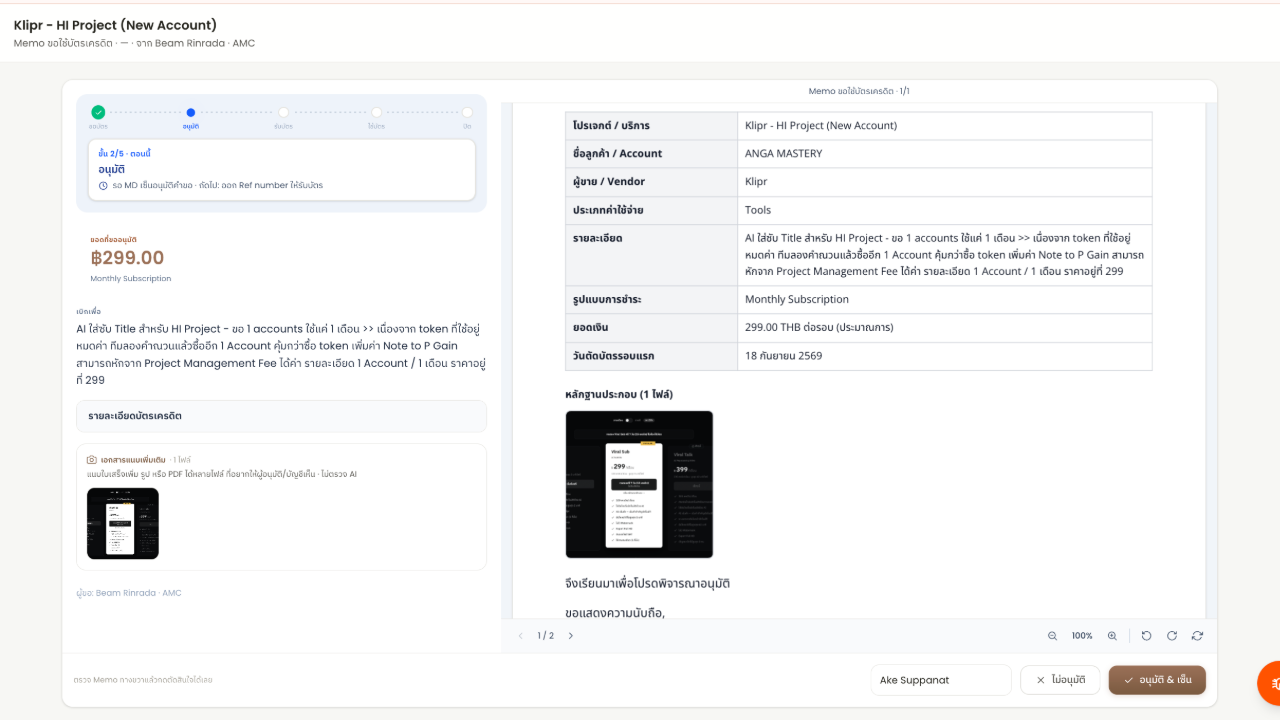
Task: Click the 1 / 2 page indicator
Action: coord(545,636)
